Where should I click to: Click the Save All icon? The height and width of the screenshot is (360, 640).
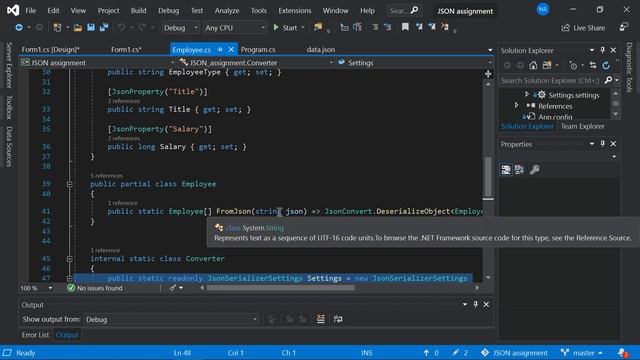coord(104,27)
